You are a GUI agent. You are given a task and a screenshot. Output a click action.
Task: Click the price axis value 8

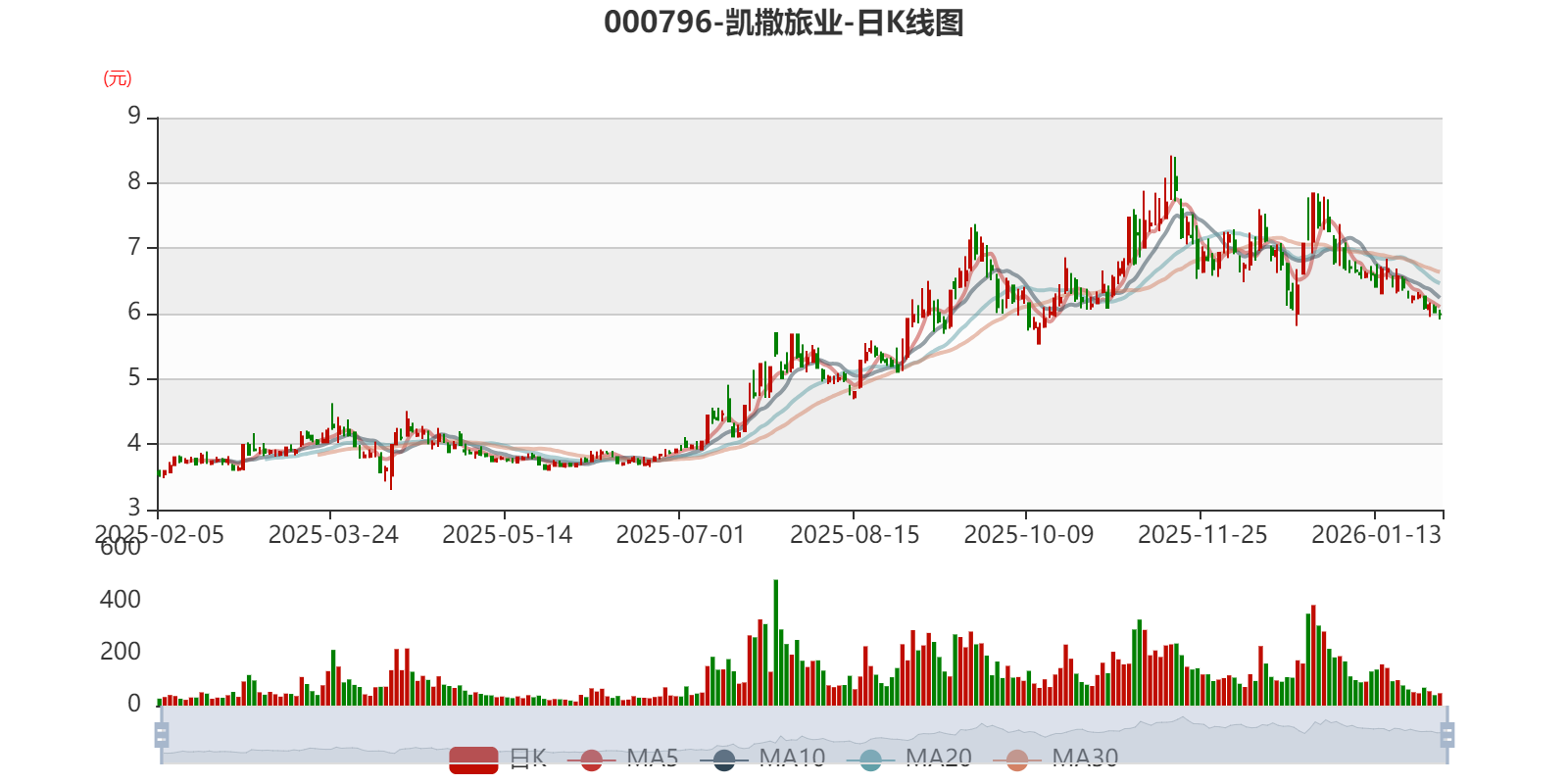coord(134,181)
